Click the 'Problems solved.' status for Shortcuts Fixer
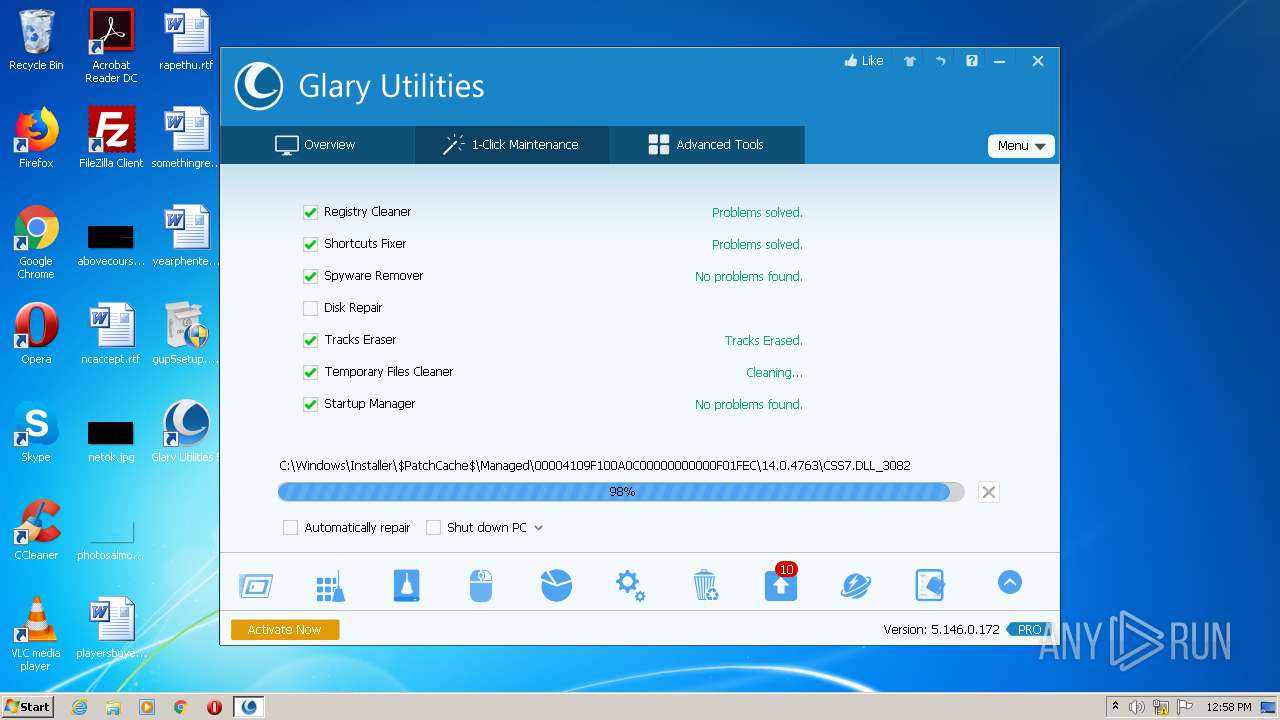1280x720 pixels. click(757, 244)
